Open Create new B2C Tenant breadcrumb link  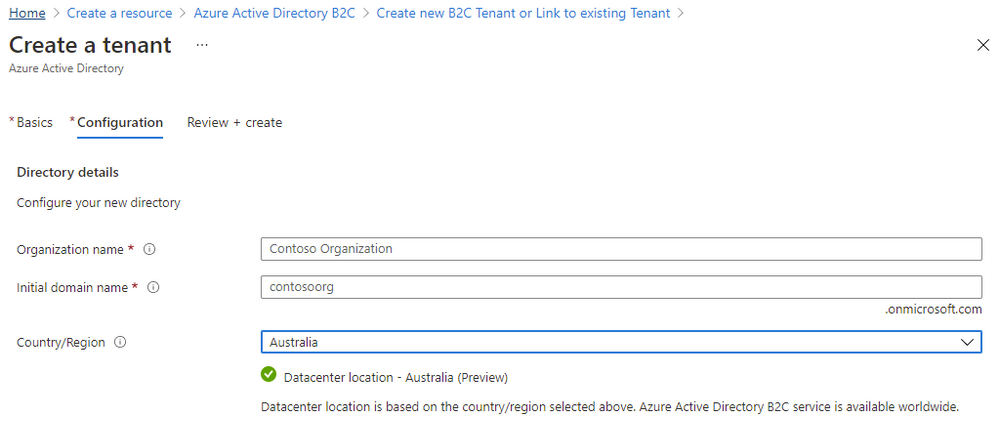point(523,13)
